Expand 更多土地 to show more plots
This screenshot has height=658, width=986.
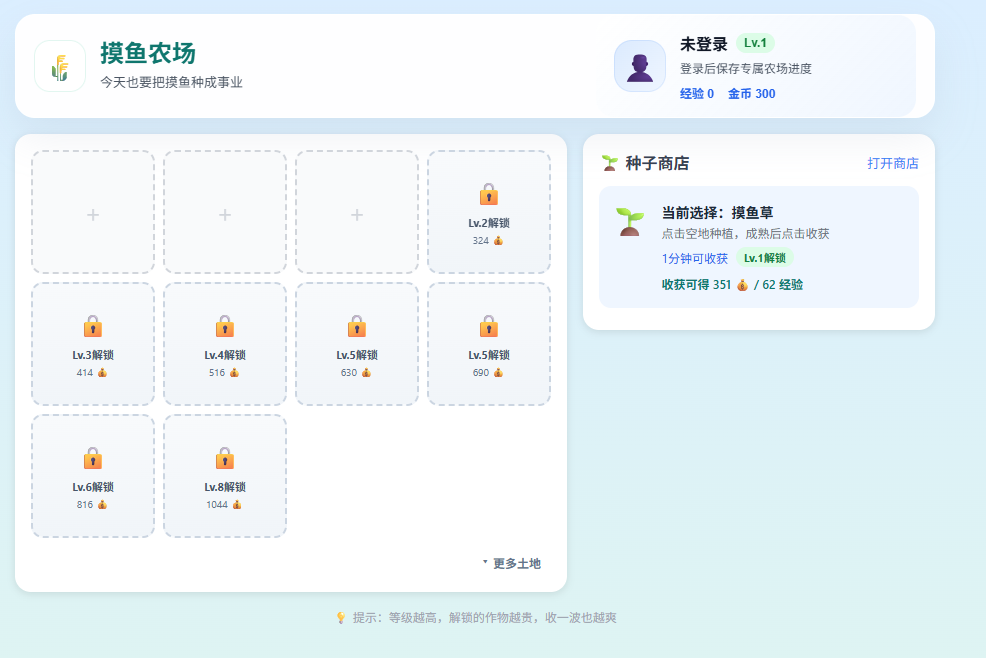click(x=512, y=564)
